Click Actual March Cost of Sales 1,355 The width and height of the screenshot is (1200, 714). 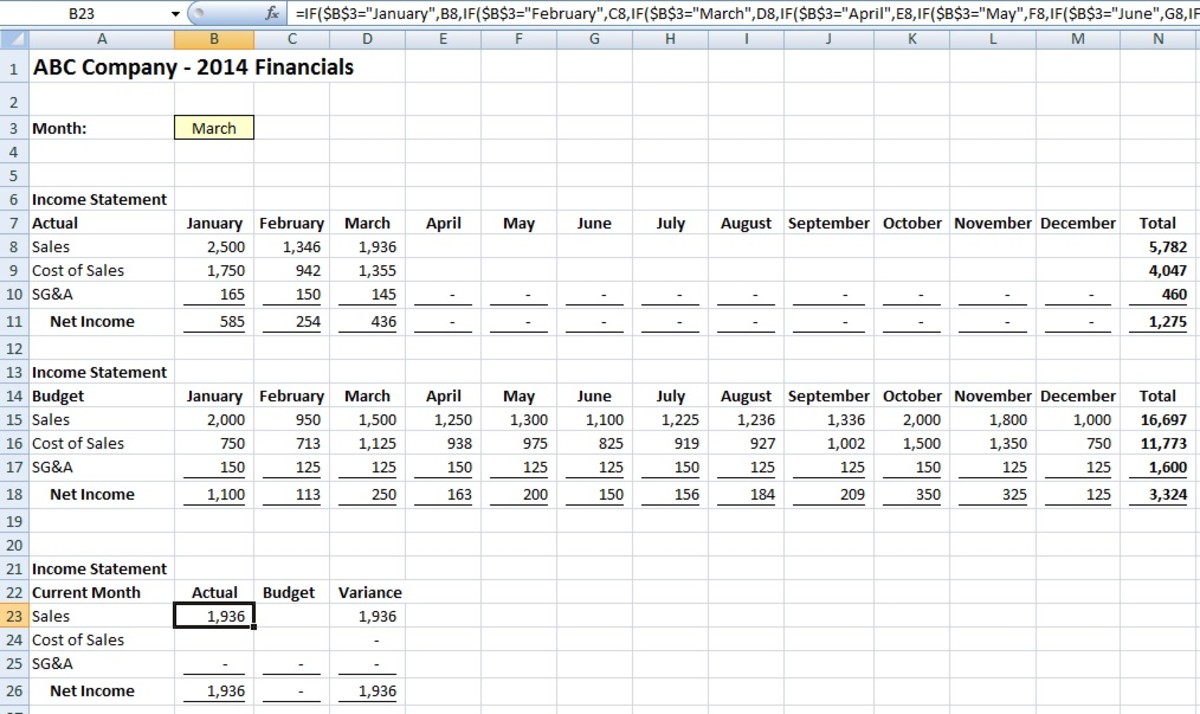376,270
